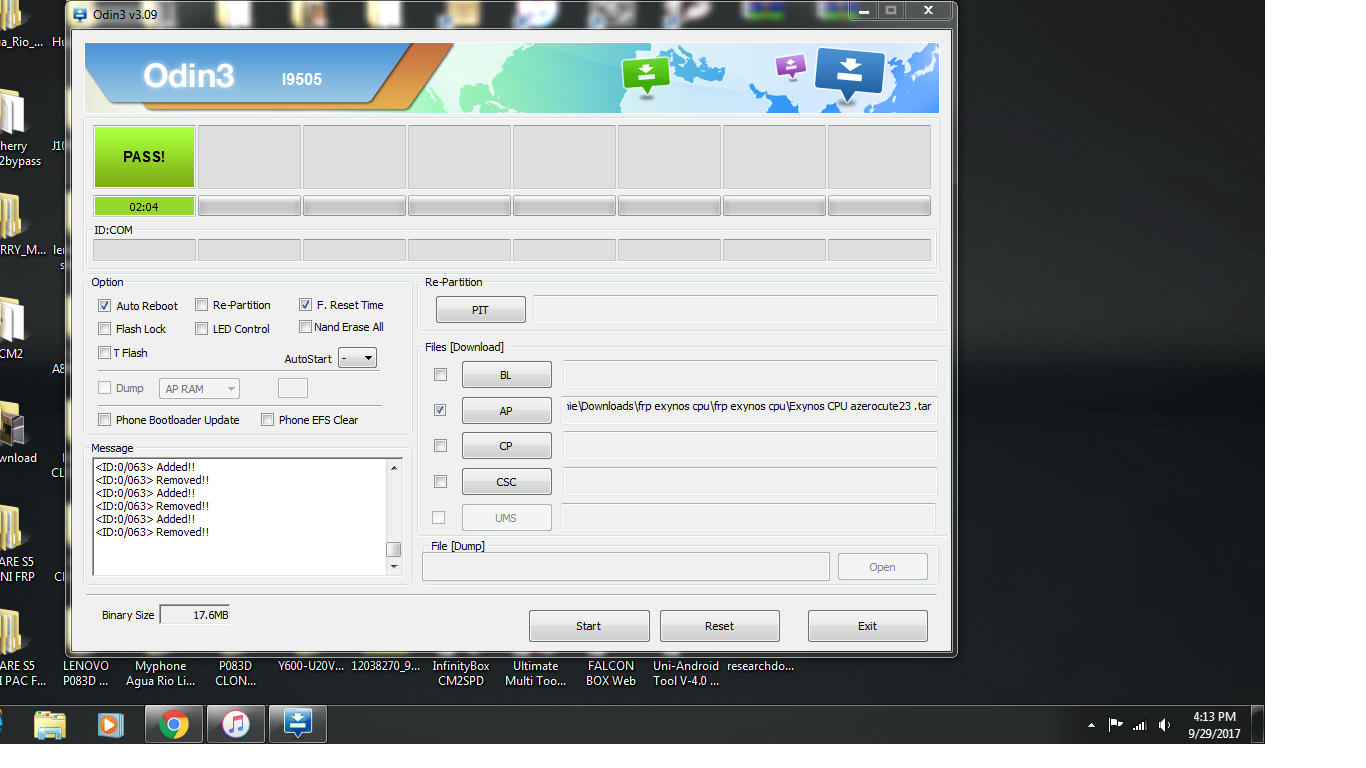This screenshot has width=1366, height=768.
Task: Click the AP file path field
Action: [749, 407]
